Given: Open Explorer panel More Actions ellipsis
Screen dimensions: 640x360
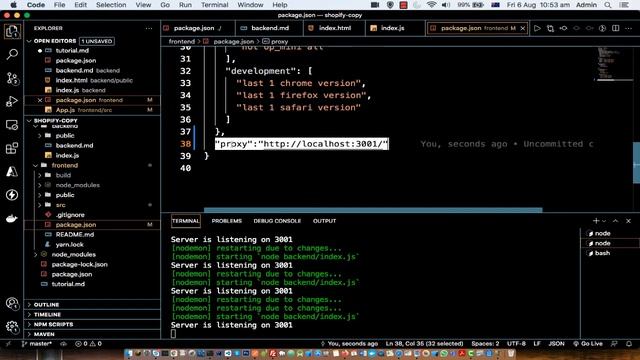Looking at the screenshot, I should (149, 28).
